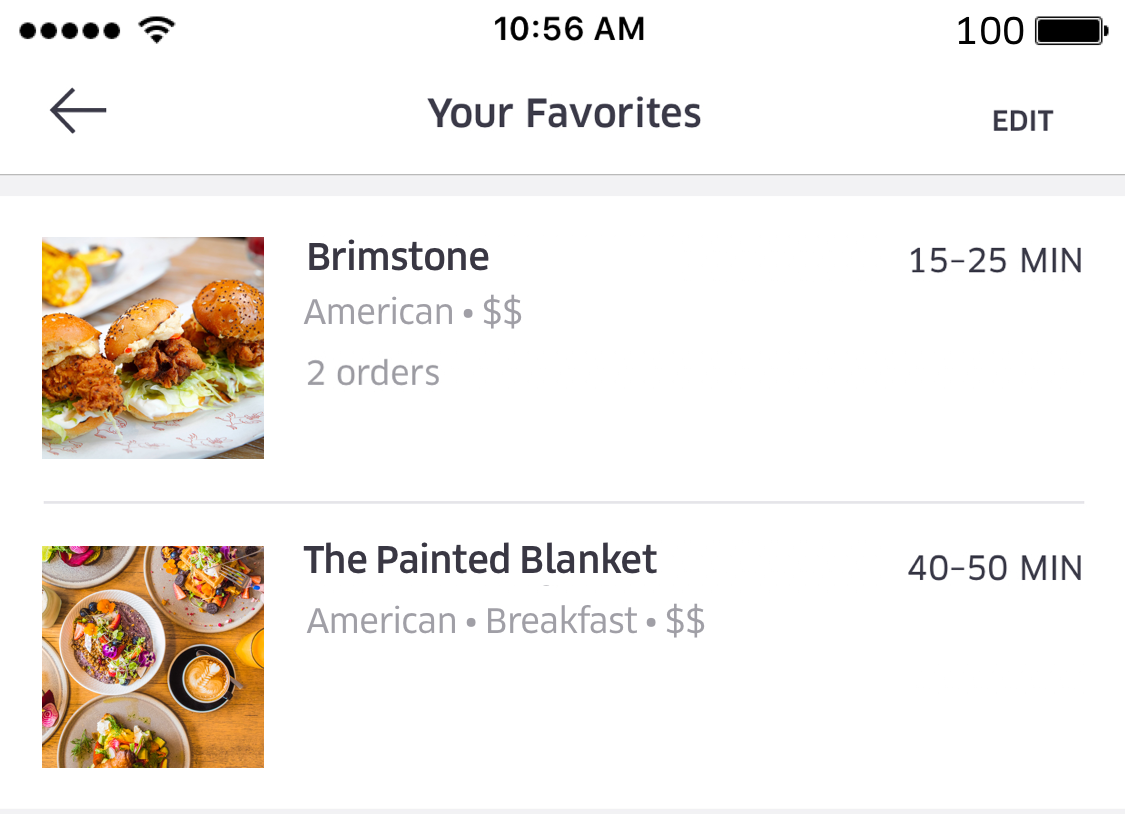The width and height of the screenshot is (1125, 814).
Task: Tap the divider between the two restaurants
Action: point(564,503)
